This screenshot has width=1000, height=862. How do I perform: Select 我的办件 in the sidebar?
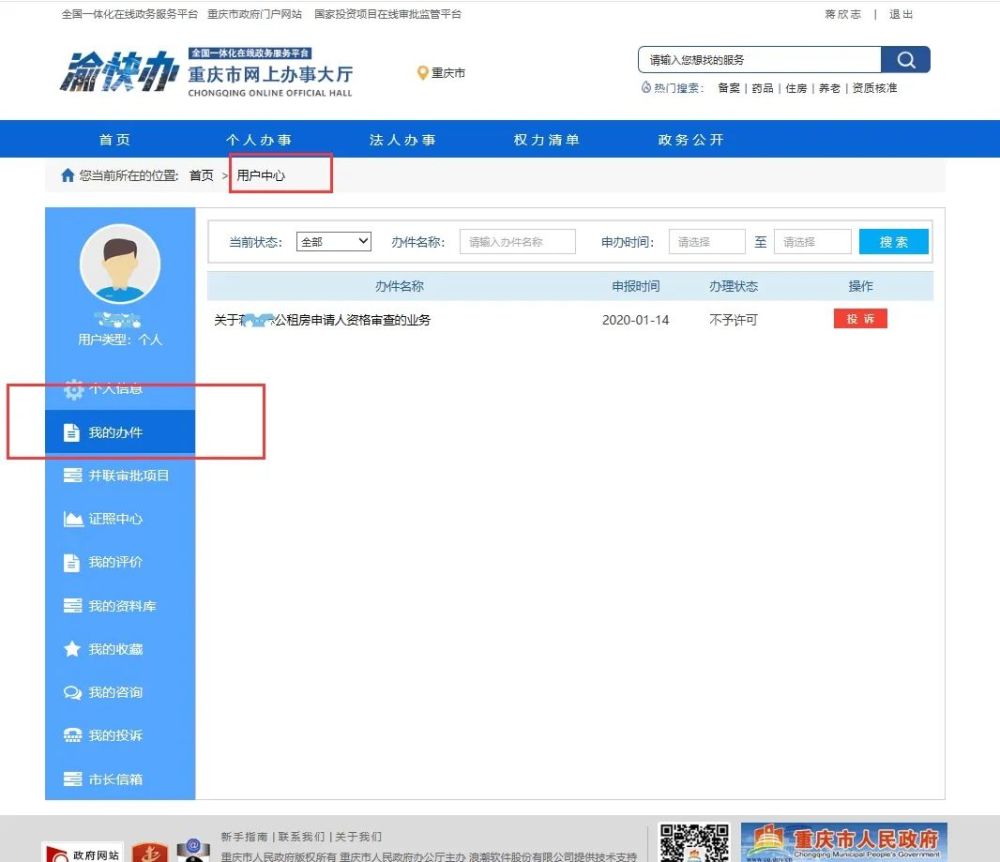(113, 432)
